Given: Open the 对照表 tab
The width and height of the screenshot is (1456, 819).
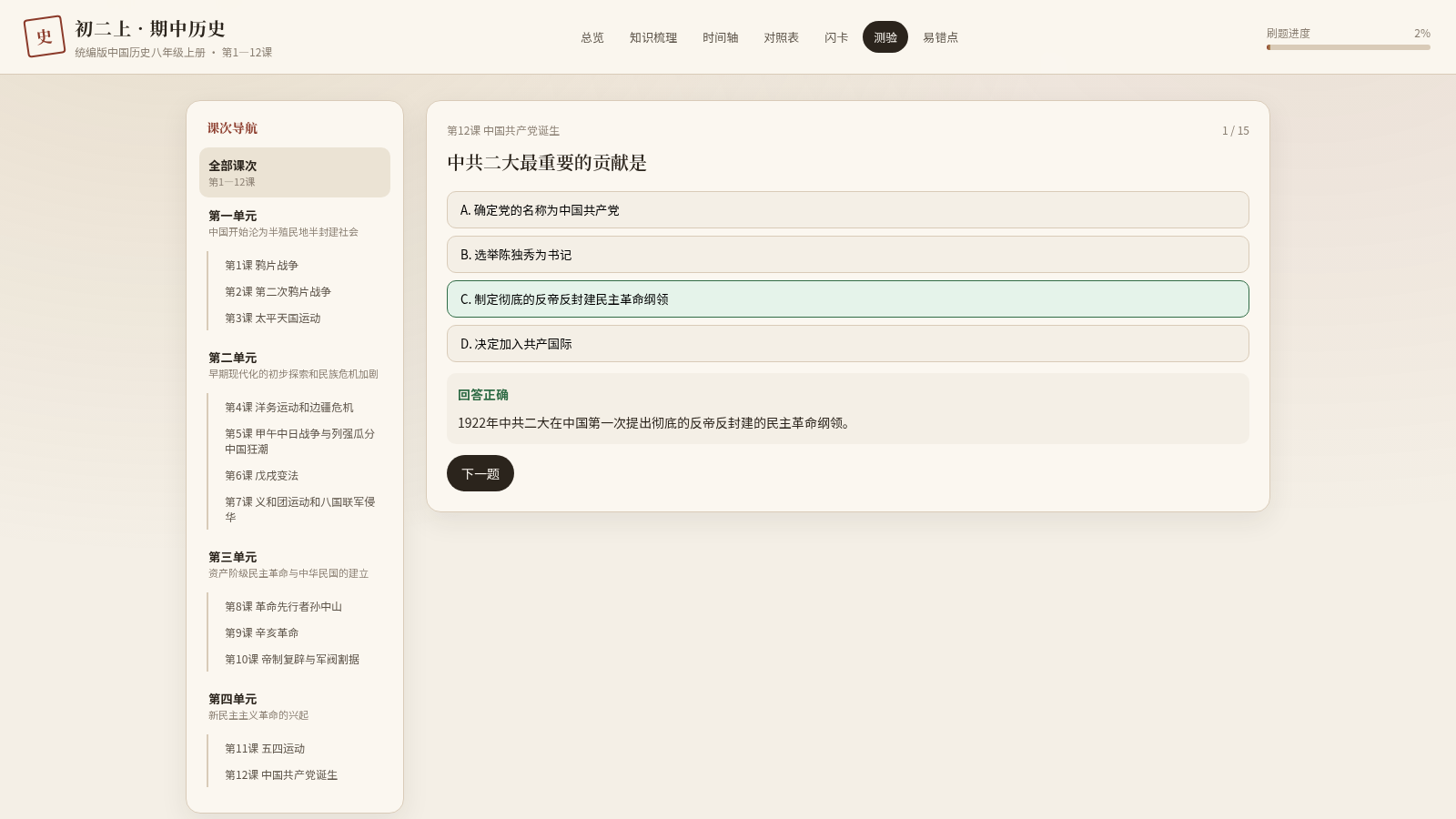Looking at the screenshot, I should point(782,37).
